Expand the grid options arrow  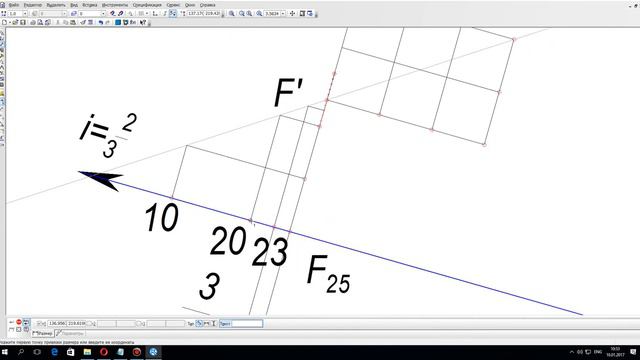click(x=147, y=13)
